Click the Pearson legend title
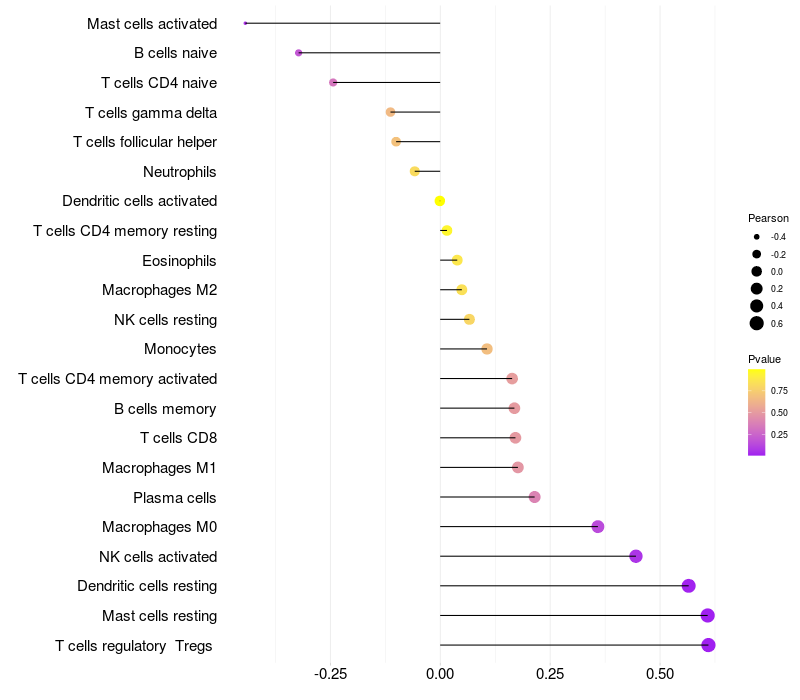 768,218
